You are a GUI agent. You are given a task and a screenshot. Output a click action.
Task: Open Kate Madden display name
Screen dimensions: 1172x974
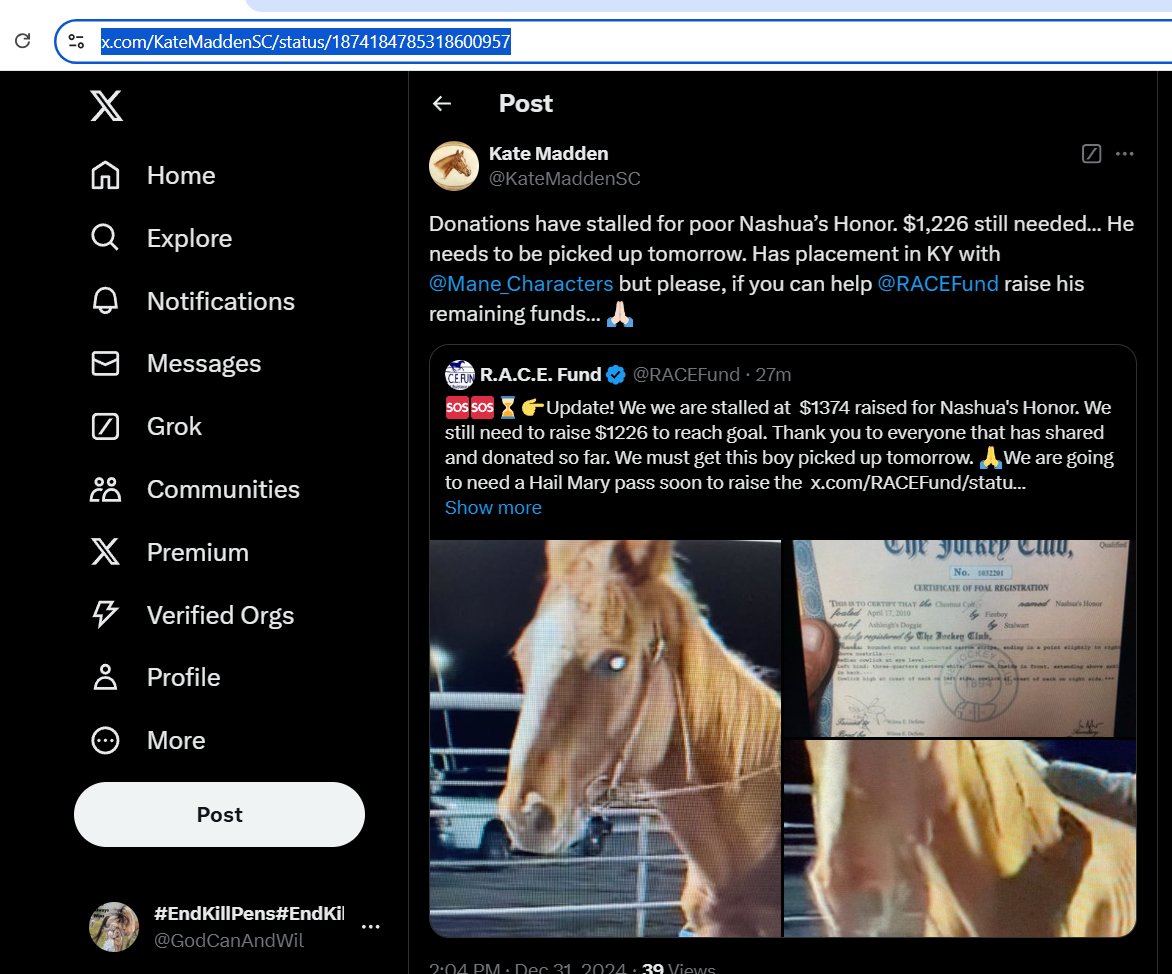tap(549, 153)
